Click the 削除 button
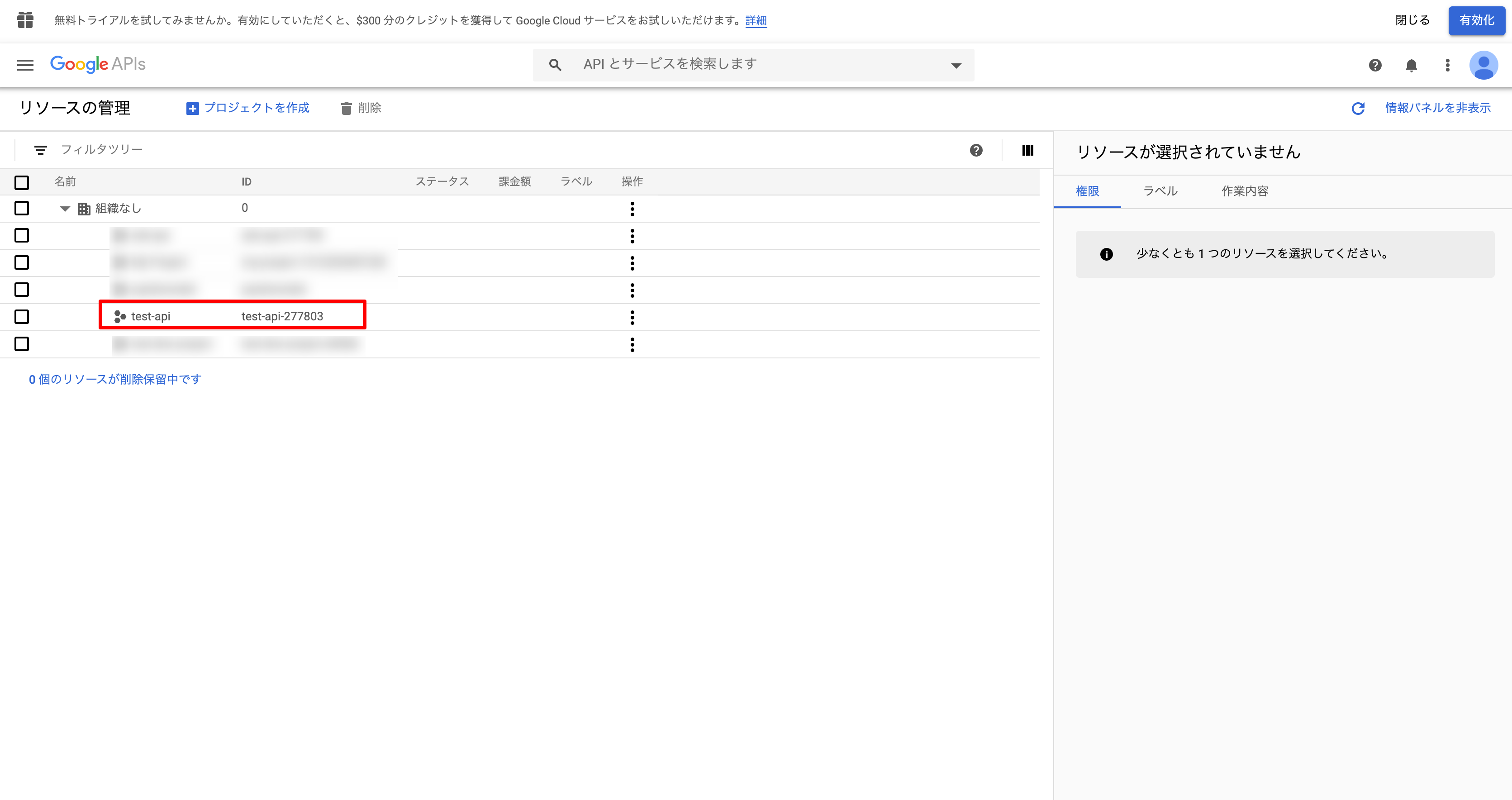The image size is (1512, 800). pyautogui.click(x=361, y=108)
